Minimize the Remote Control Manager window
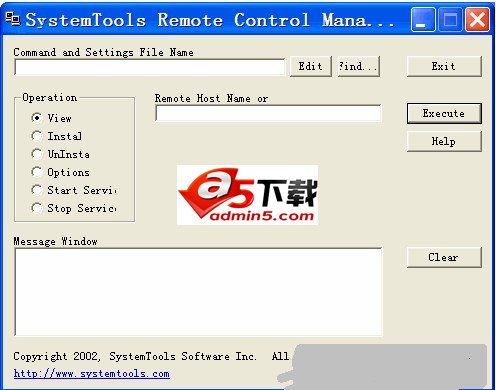The height and width of the screenshot is (390, 496). [x=423, y=20]
